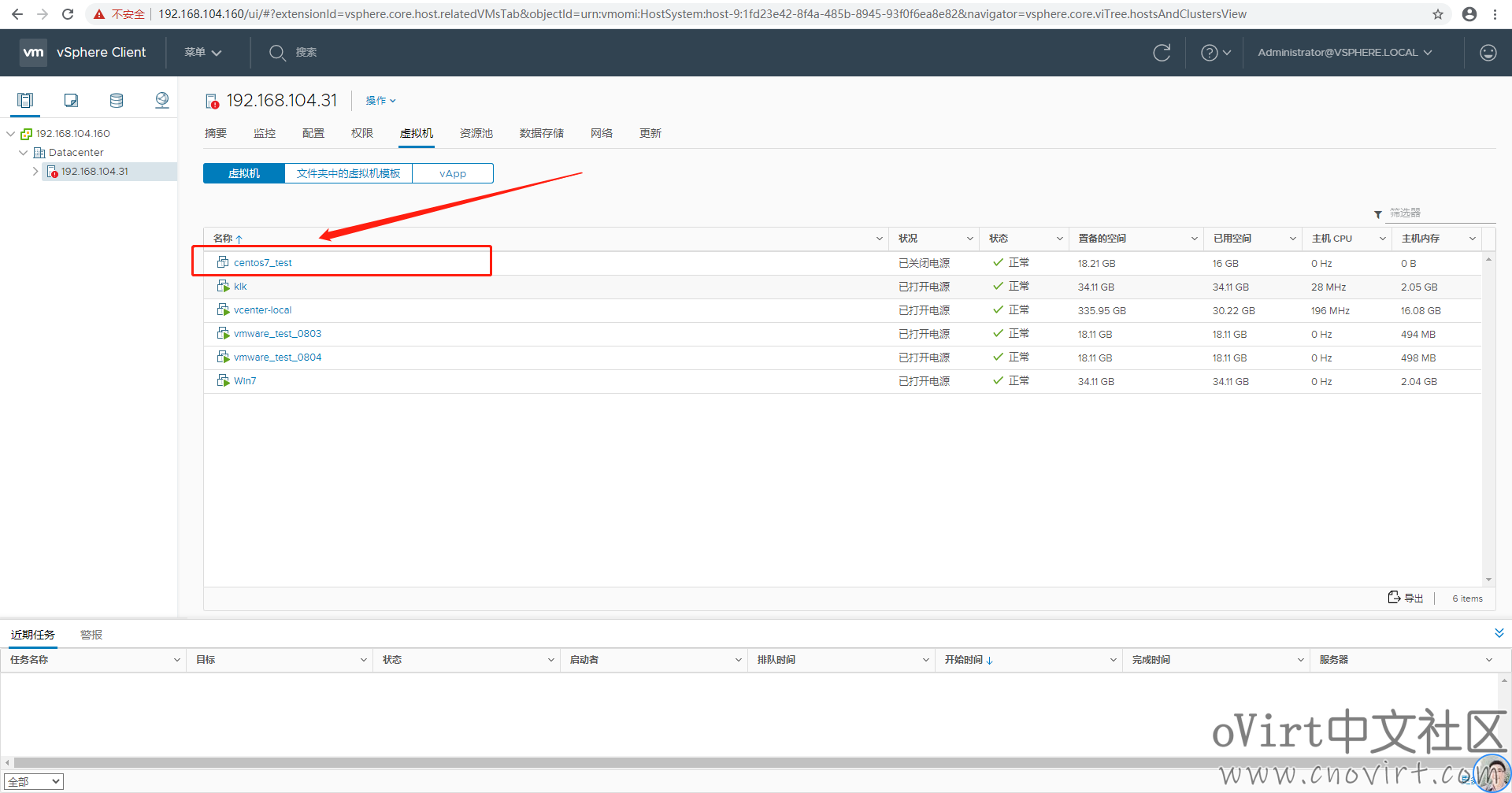Go back in the browser

click(17, 14)
